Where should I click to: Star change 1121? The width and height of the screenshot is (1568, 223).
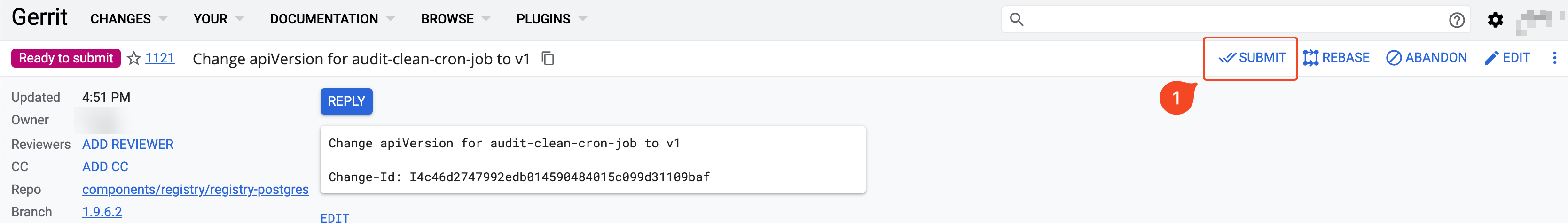tap(134, 58)
